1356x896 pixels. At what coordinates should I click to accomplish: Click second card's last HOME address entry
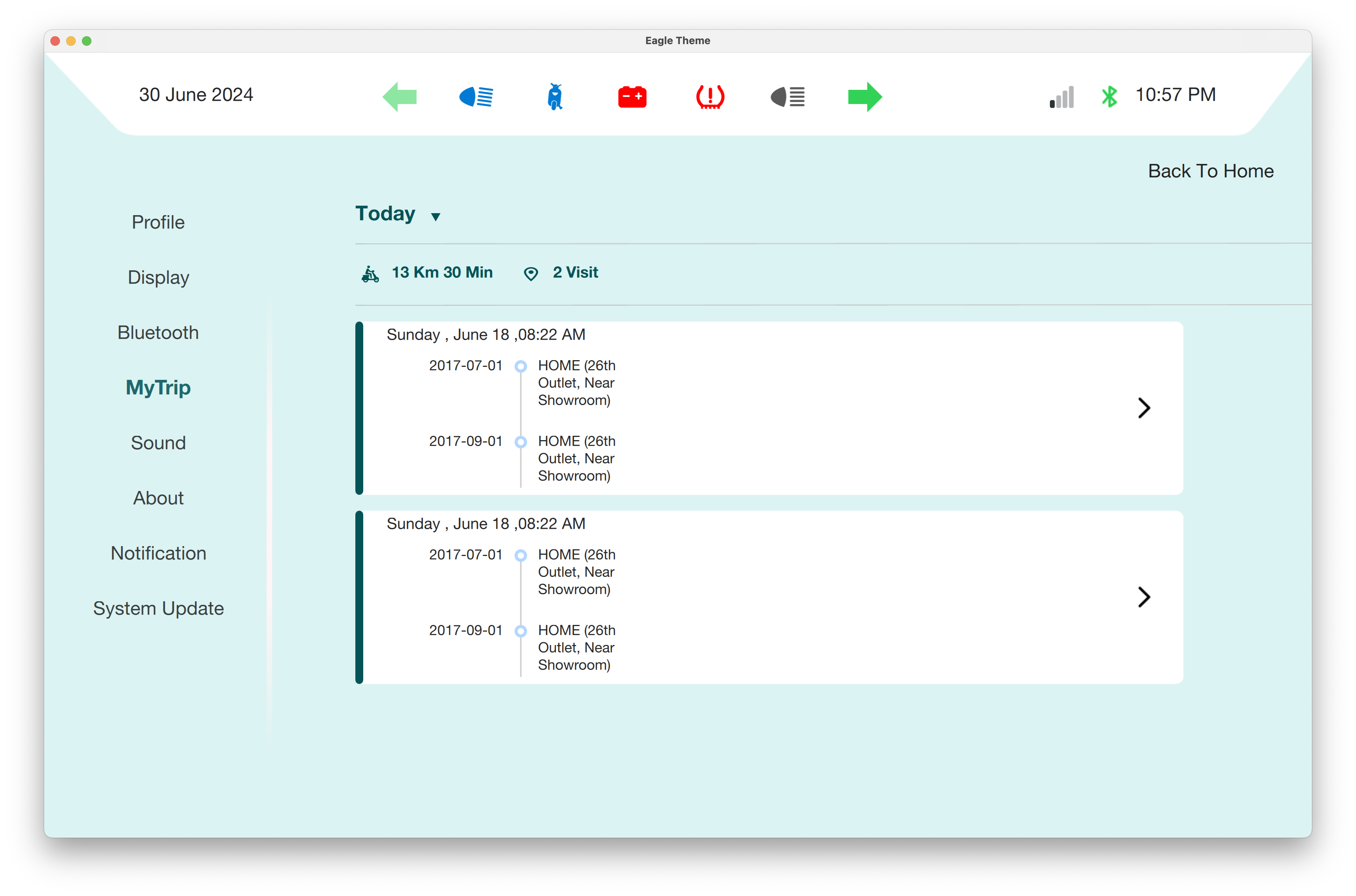tap(577, 648)
